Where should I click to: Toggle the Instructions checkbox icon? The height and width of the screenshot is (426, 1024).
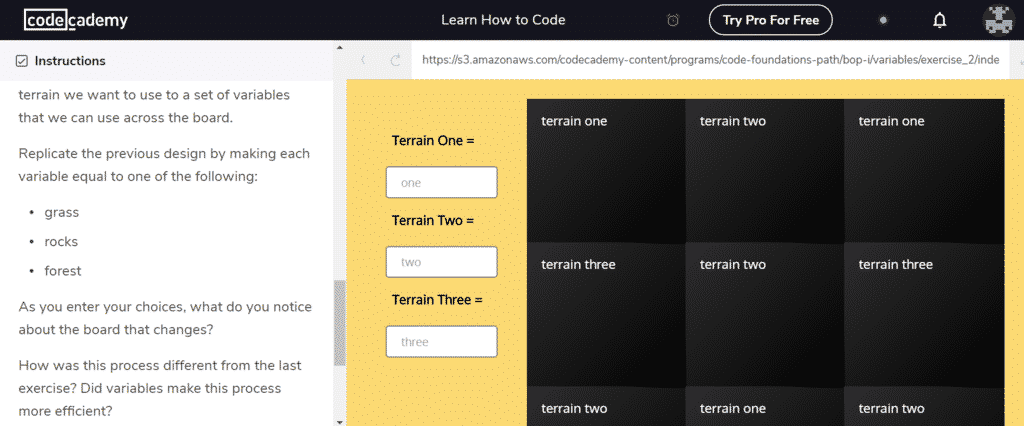(x=22, y=61)
